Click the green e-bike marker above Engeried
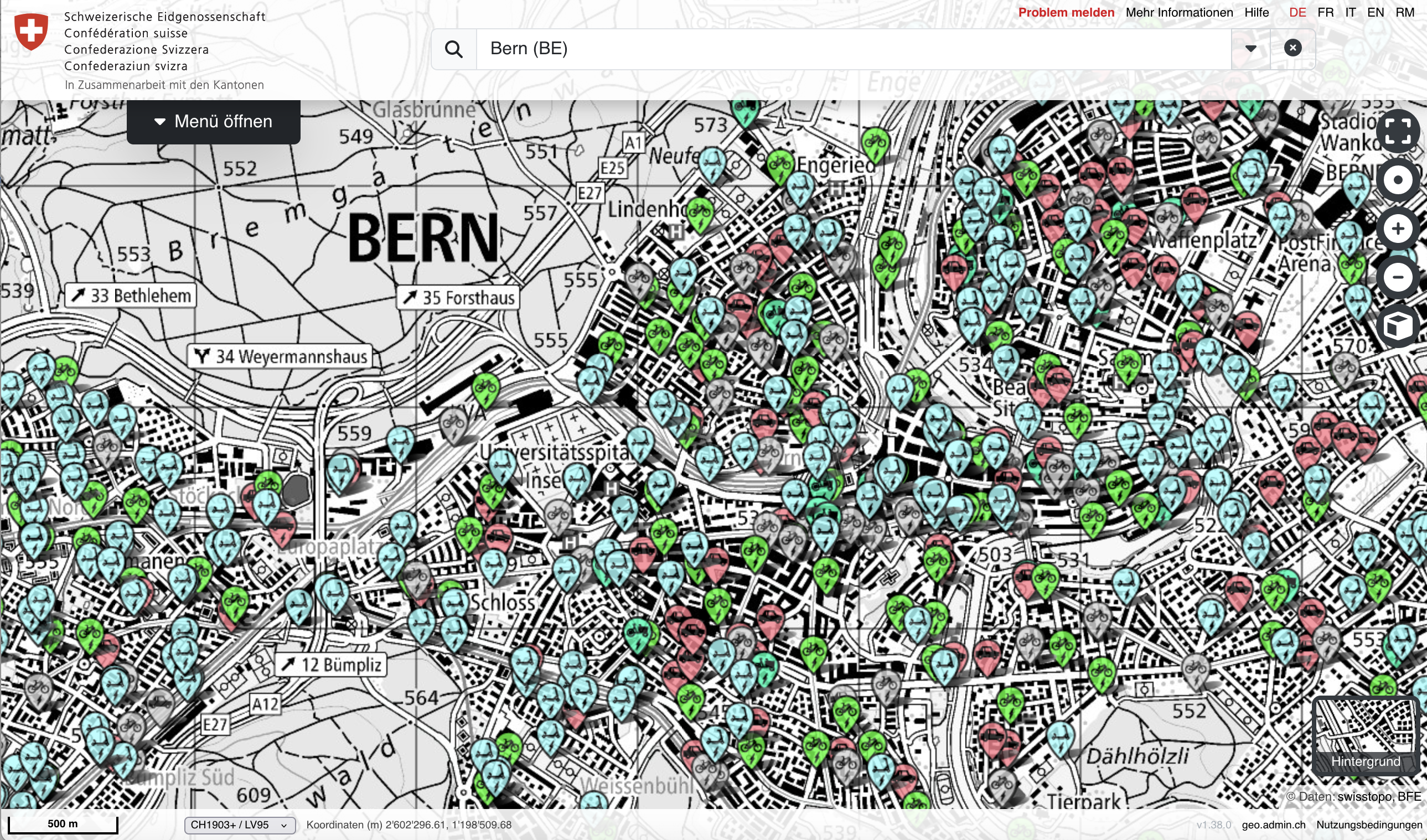This screenshot has width=1427, height=840. tap(876, 144)
